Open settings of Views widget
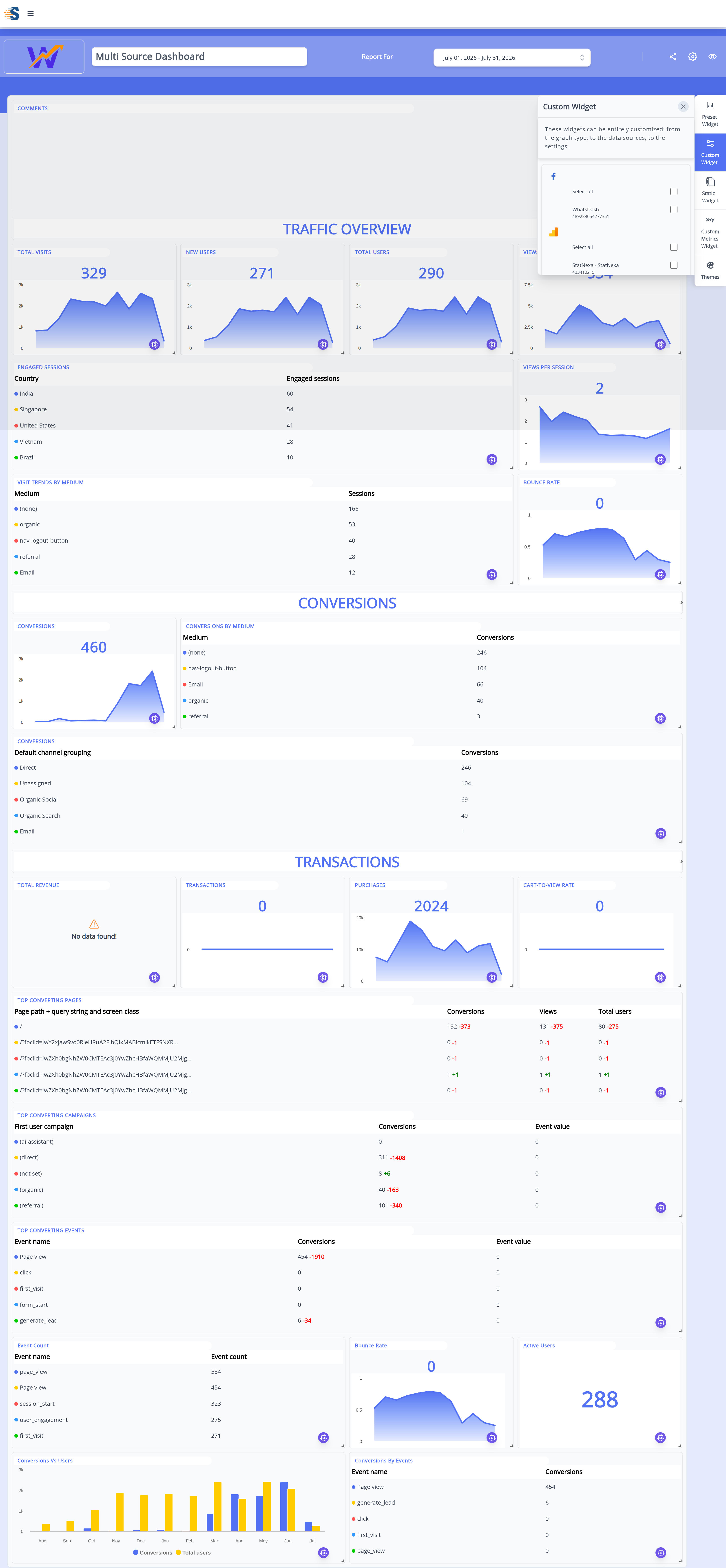 (660, 345)
